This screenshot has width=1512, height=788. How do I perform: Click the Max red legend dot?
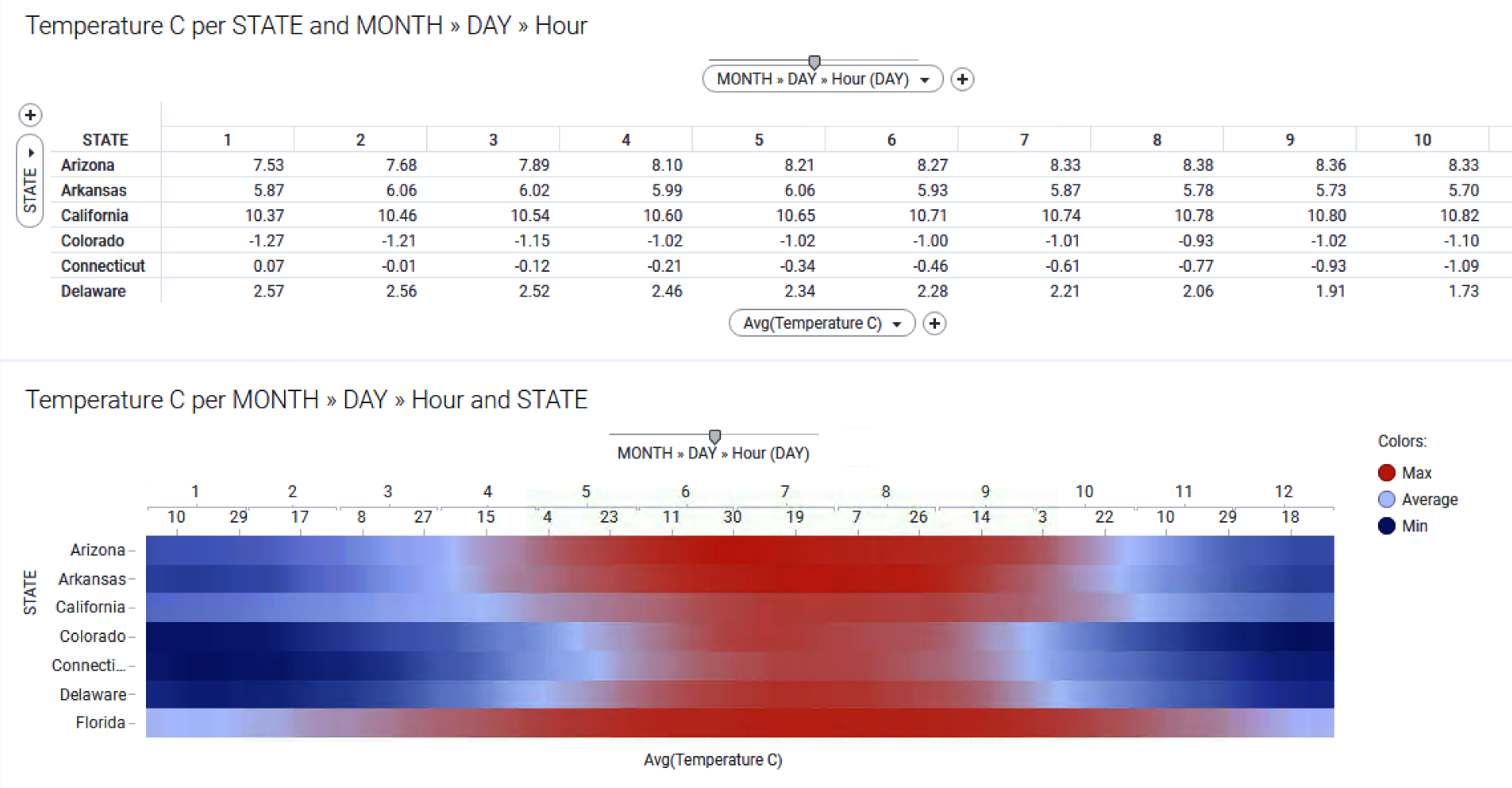pyautogui.click(x=1385, y=472)
